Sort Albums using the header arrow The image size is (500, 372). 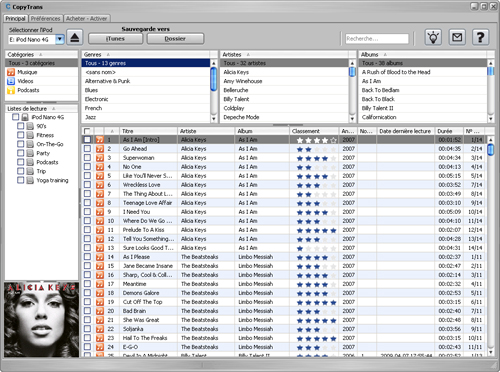(x=385, y=54)
